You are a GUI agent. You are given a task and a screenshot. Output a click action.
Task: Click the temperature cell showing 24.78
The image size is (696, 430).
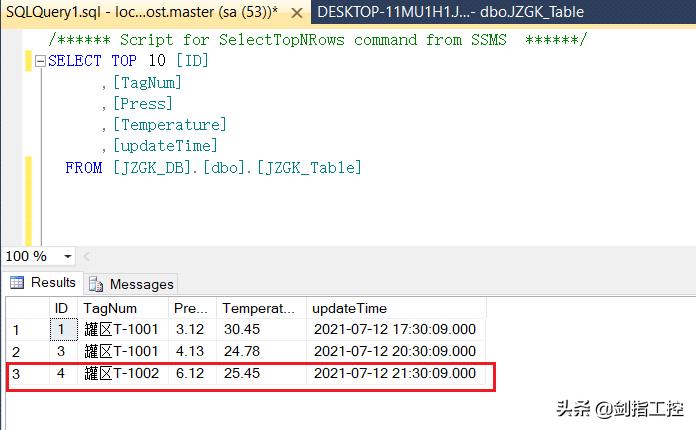point(241,351)
